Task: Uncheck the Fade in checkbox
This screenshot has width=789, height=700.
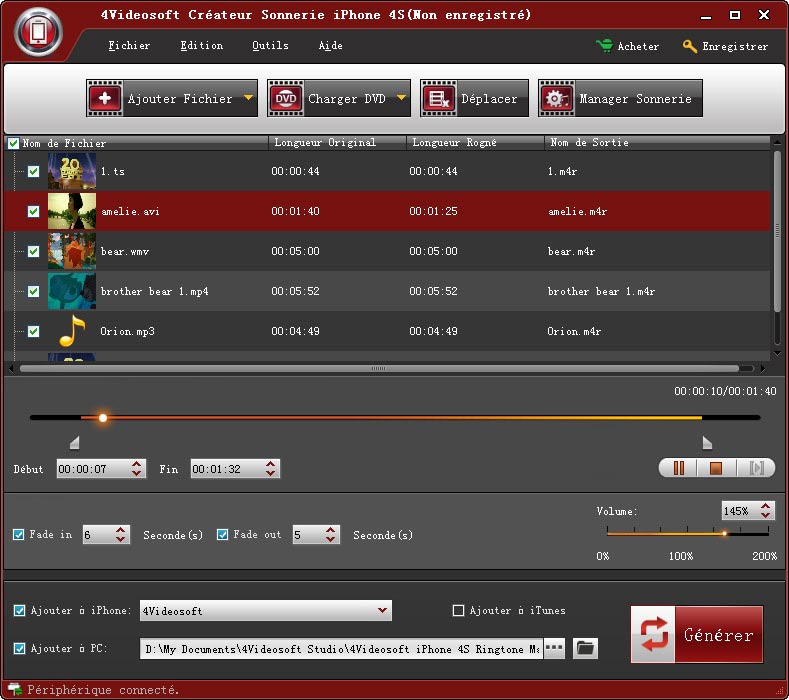Action: (x=19, y=535)
